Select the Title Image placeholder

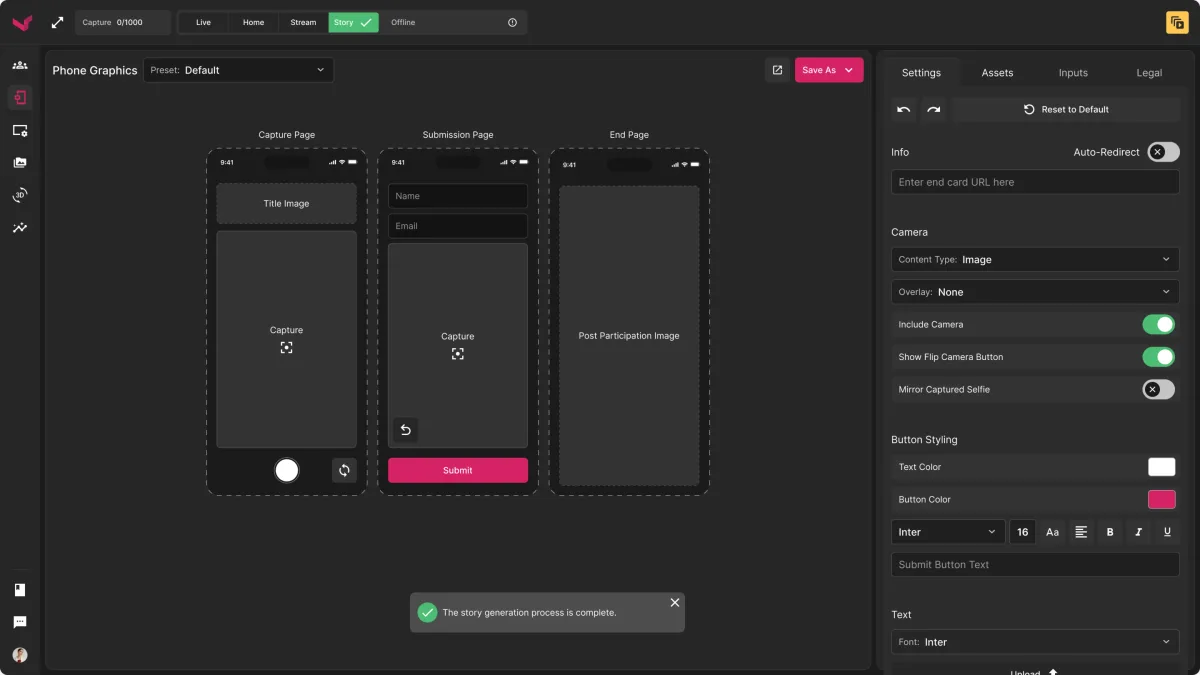pos(286,203)
